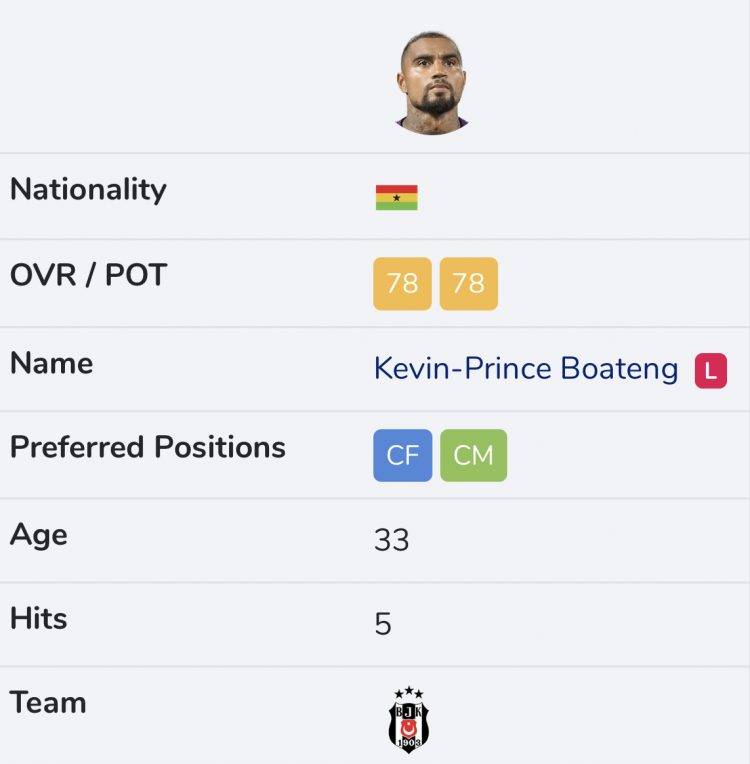Click the red L loan badge
750x764 pixels.
tap(711, 371)
